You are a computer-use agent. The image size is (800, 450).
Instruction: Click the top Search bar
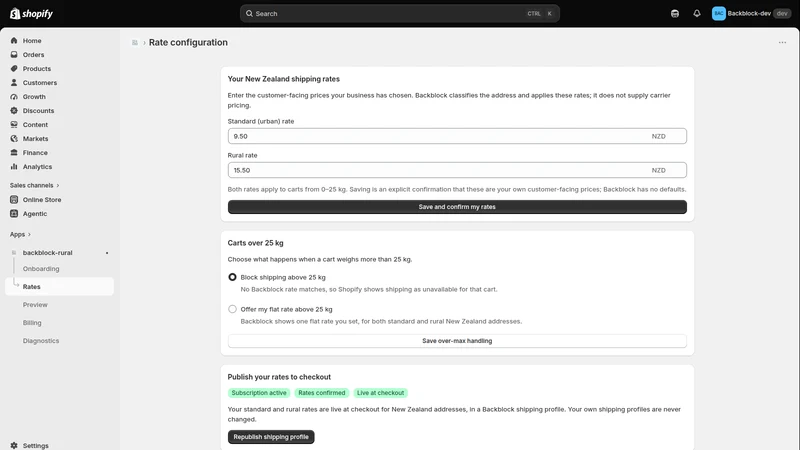pyautogui.click(x=400, y=14)
